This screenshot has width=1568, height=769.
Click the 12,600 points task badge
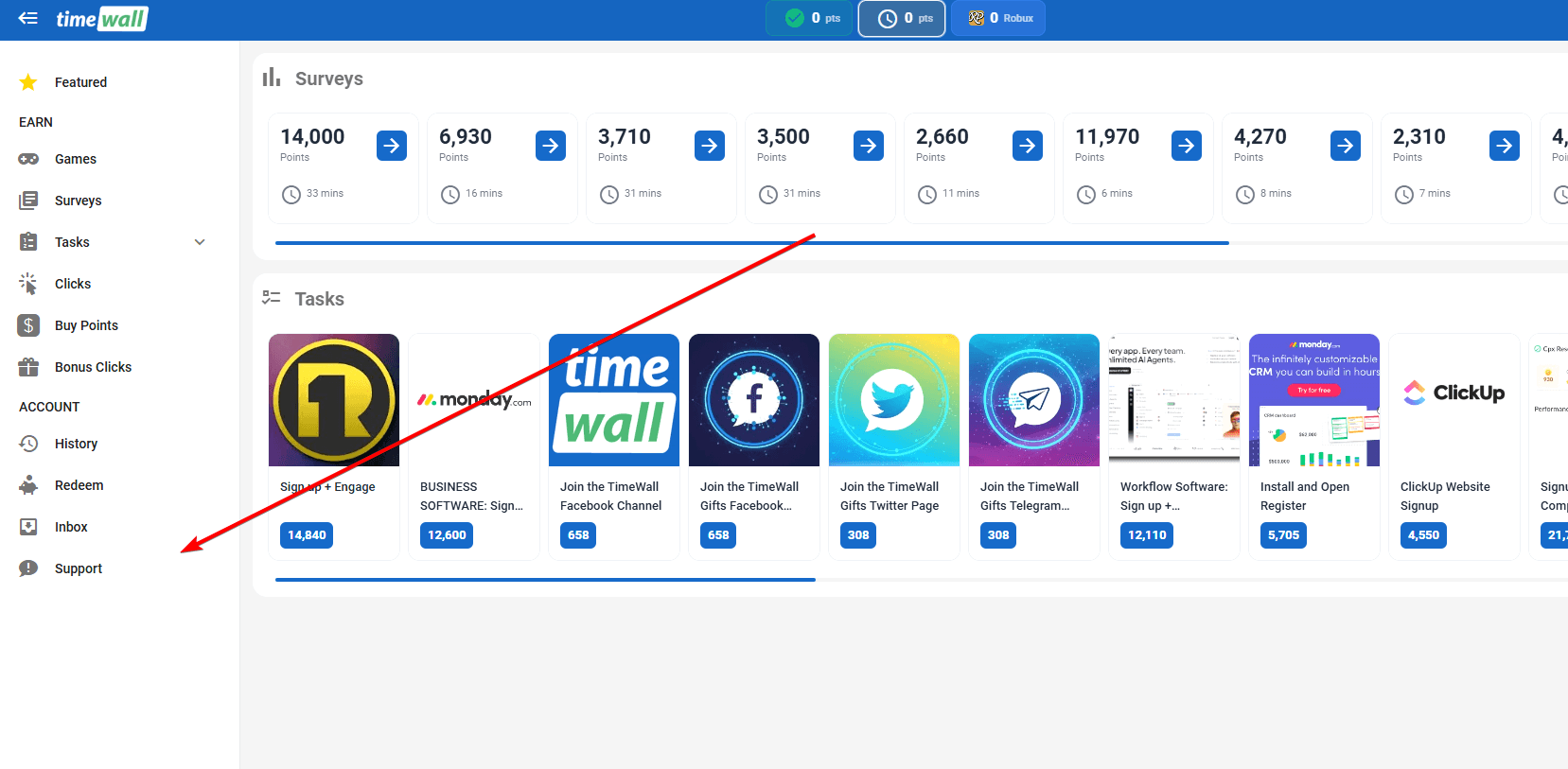click(447, 535)
